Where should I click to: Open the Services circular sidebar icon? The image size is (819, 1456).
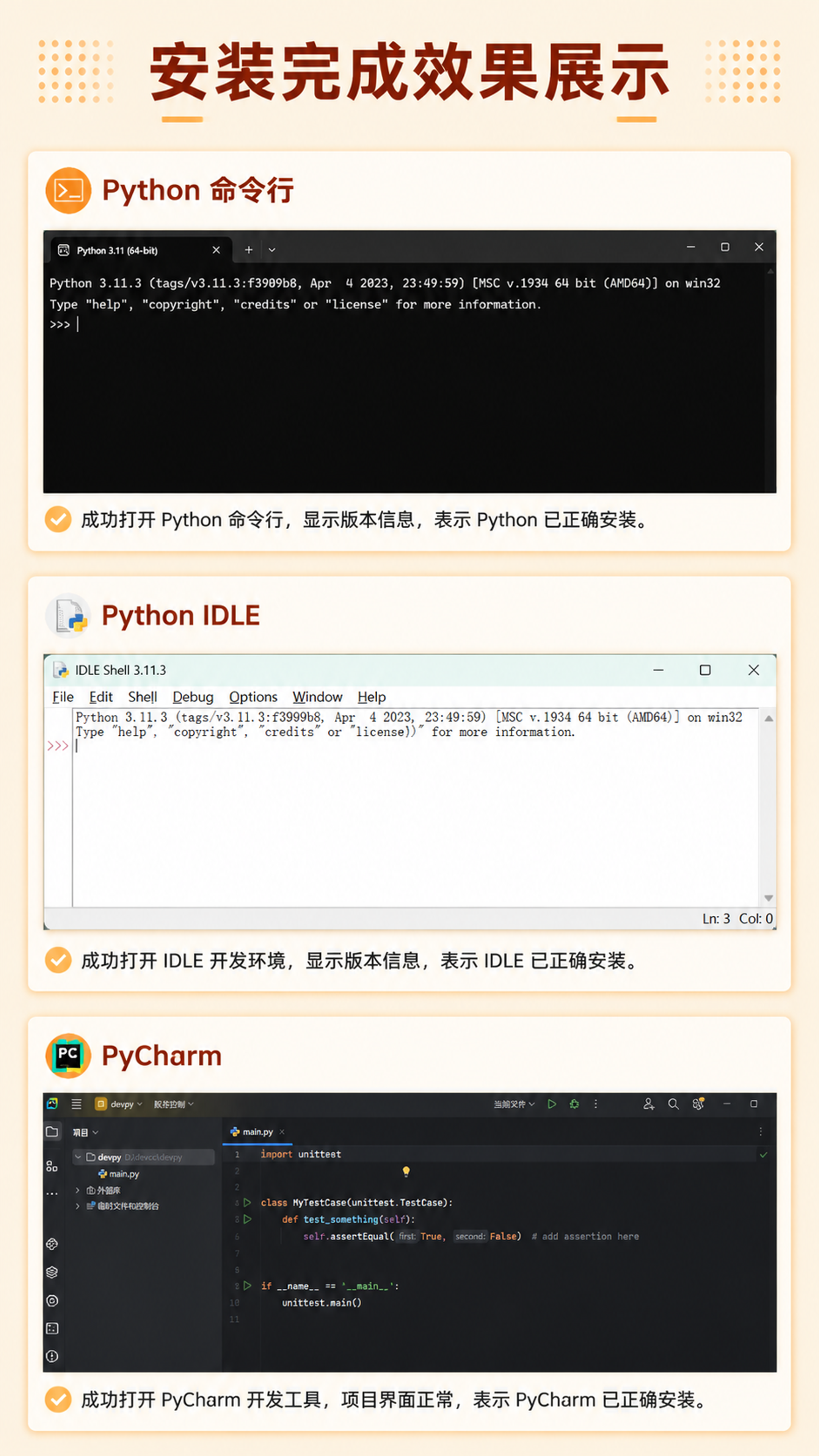(x=52, y=1301)
